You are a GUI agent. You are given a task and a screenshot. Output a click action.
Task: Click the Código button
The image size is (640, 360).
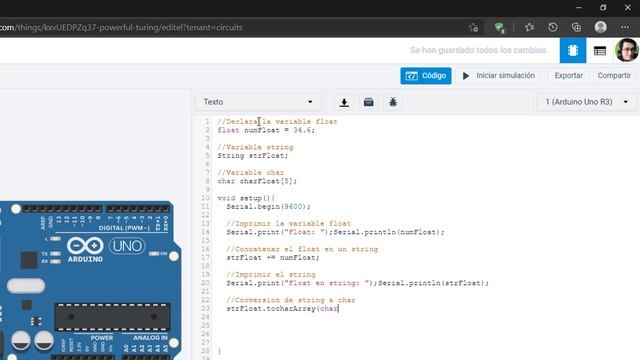coord(426,76)
